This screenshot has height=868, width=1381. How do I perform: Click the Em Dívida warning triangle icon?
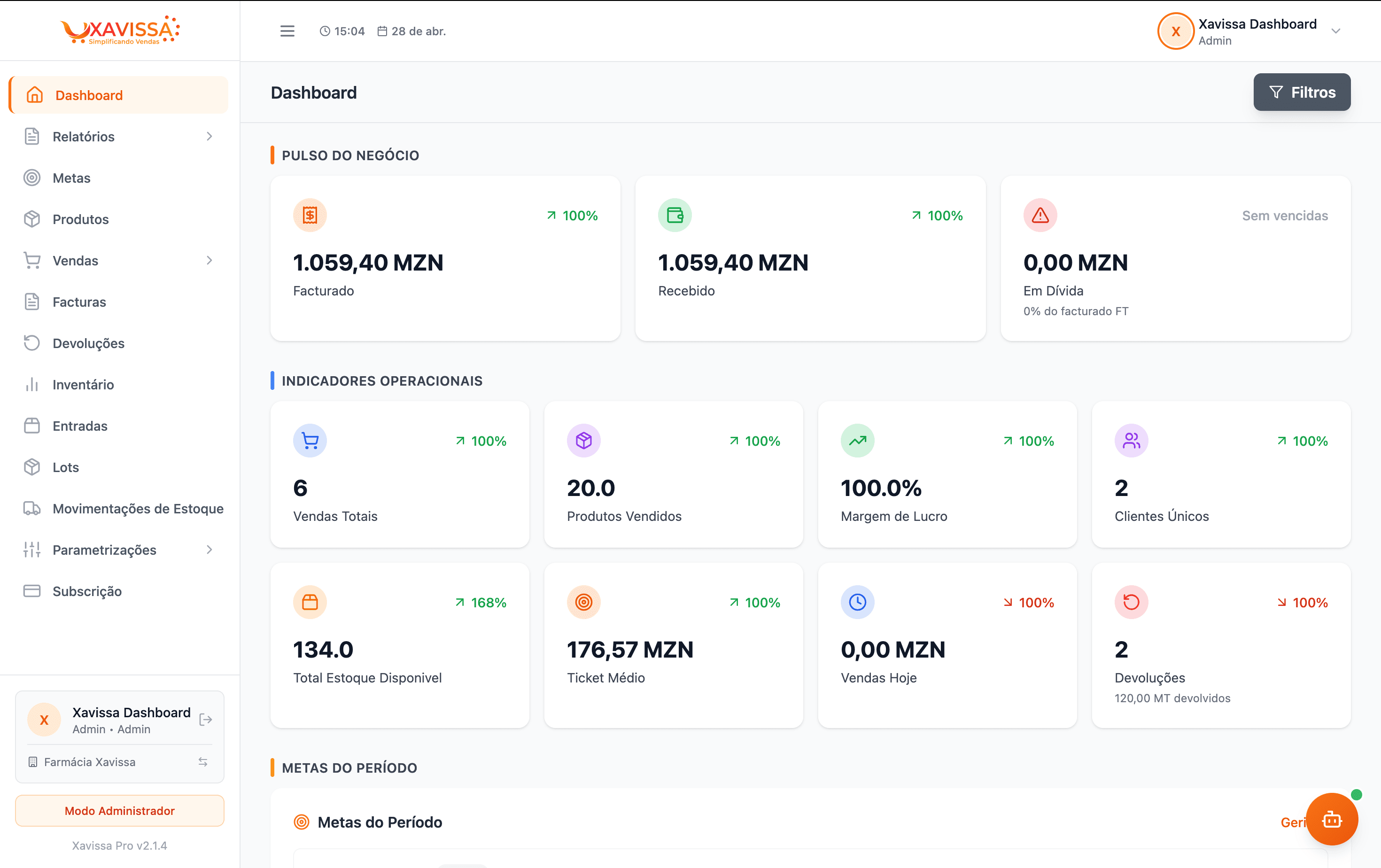point(1040,216)
